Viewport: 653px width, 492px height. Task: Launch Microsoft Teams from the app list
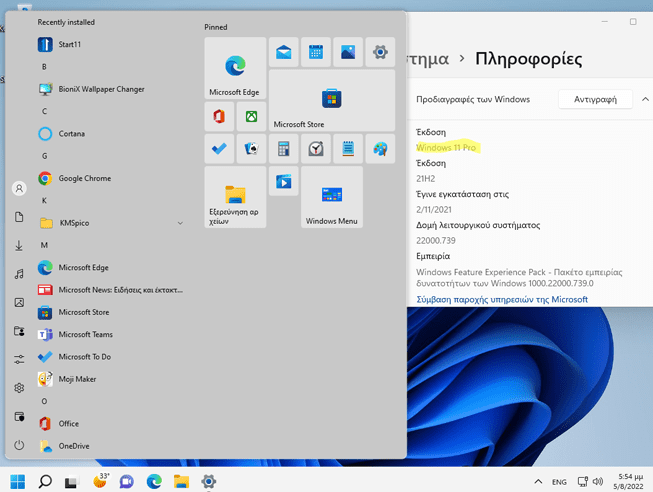[110, 335]
